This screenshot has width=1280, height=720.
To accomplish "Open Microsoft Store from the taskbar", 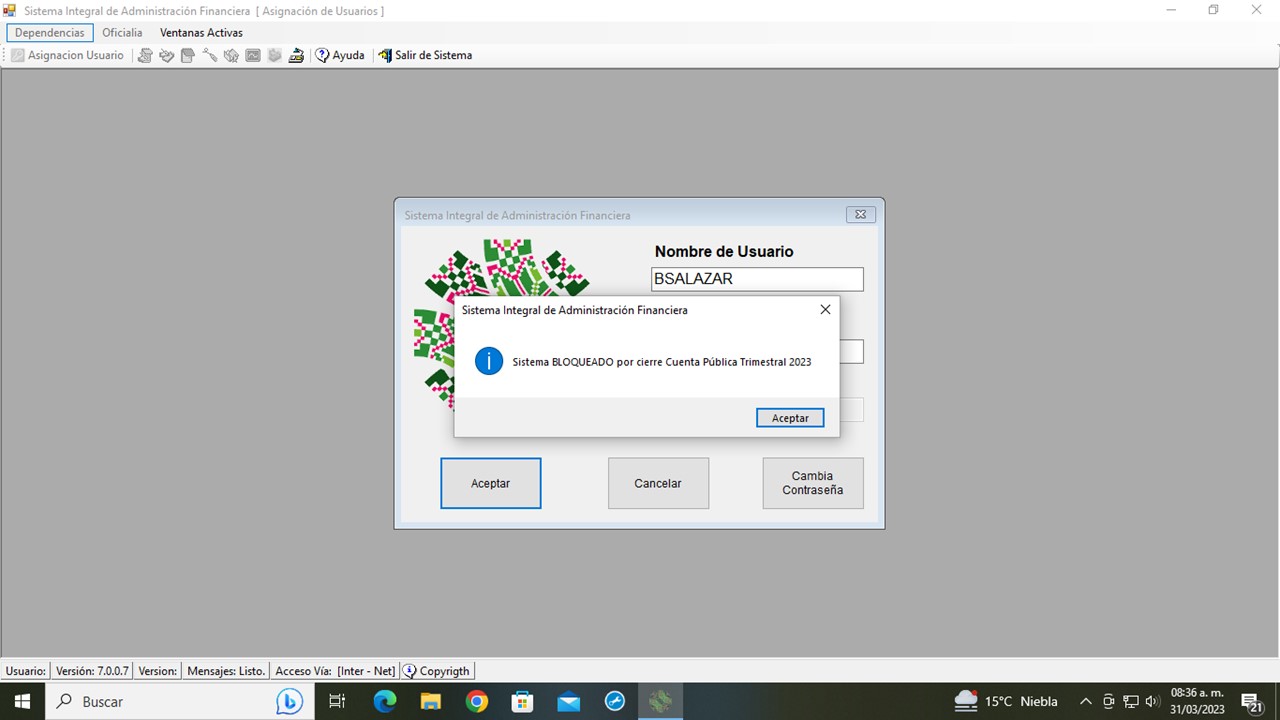I will pos(523,702).
